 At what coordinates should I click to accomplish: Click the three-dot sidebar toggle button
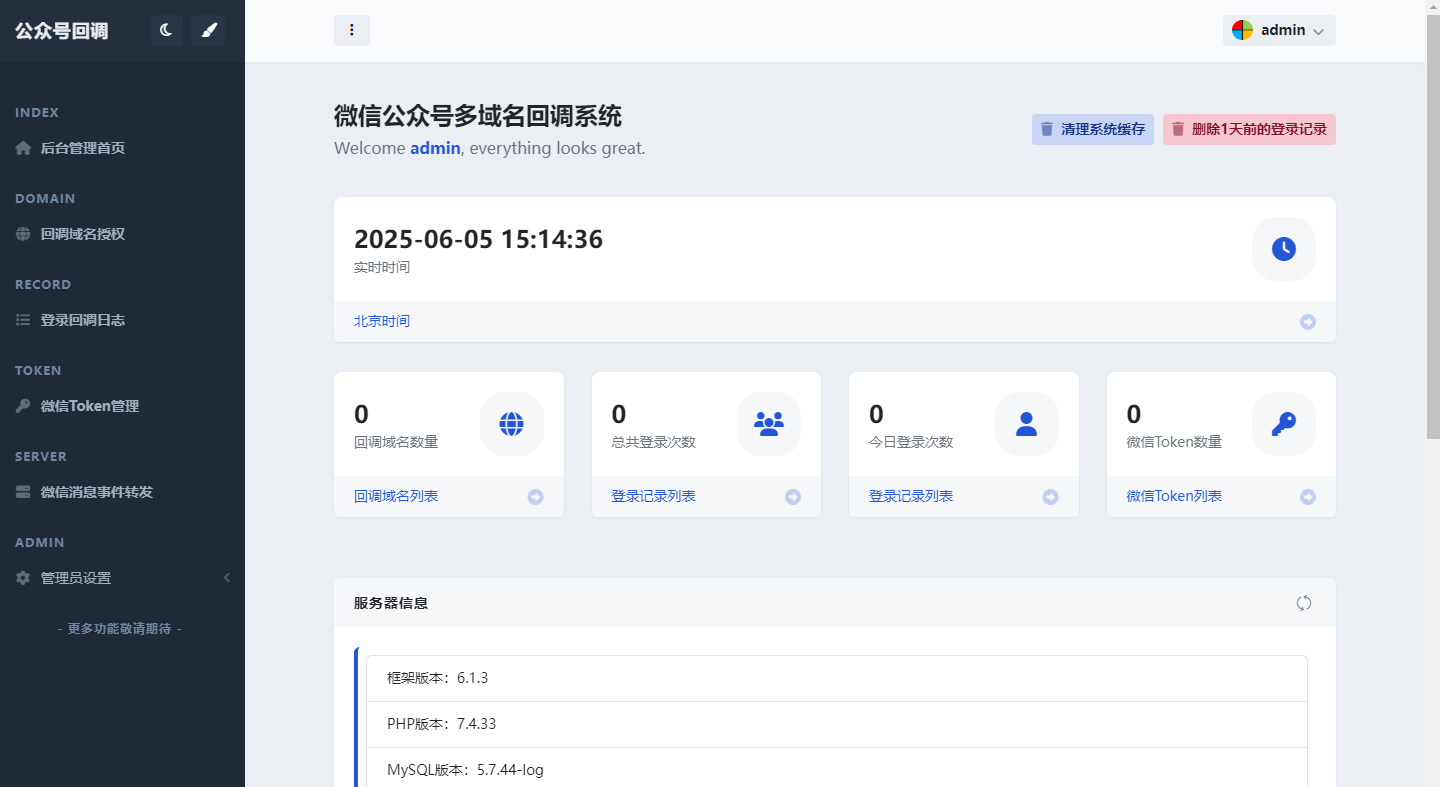[352, 30]
